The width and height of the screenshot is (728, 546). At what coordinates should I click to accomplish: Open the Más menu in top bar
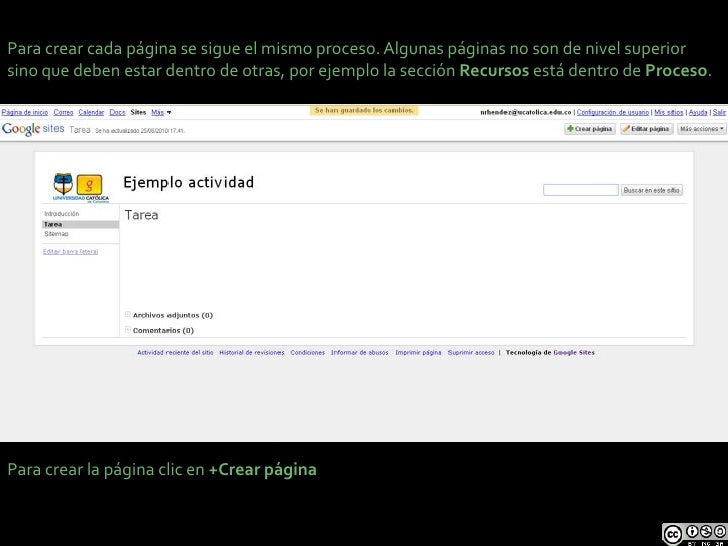coord(161,112)
